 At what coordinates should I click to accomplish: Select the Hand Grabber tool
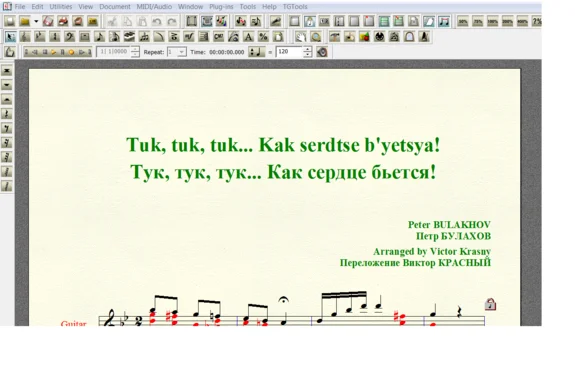pos(300,37)
